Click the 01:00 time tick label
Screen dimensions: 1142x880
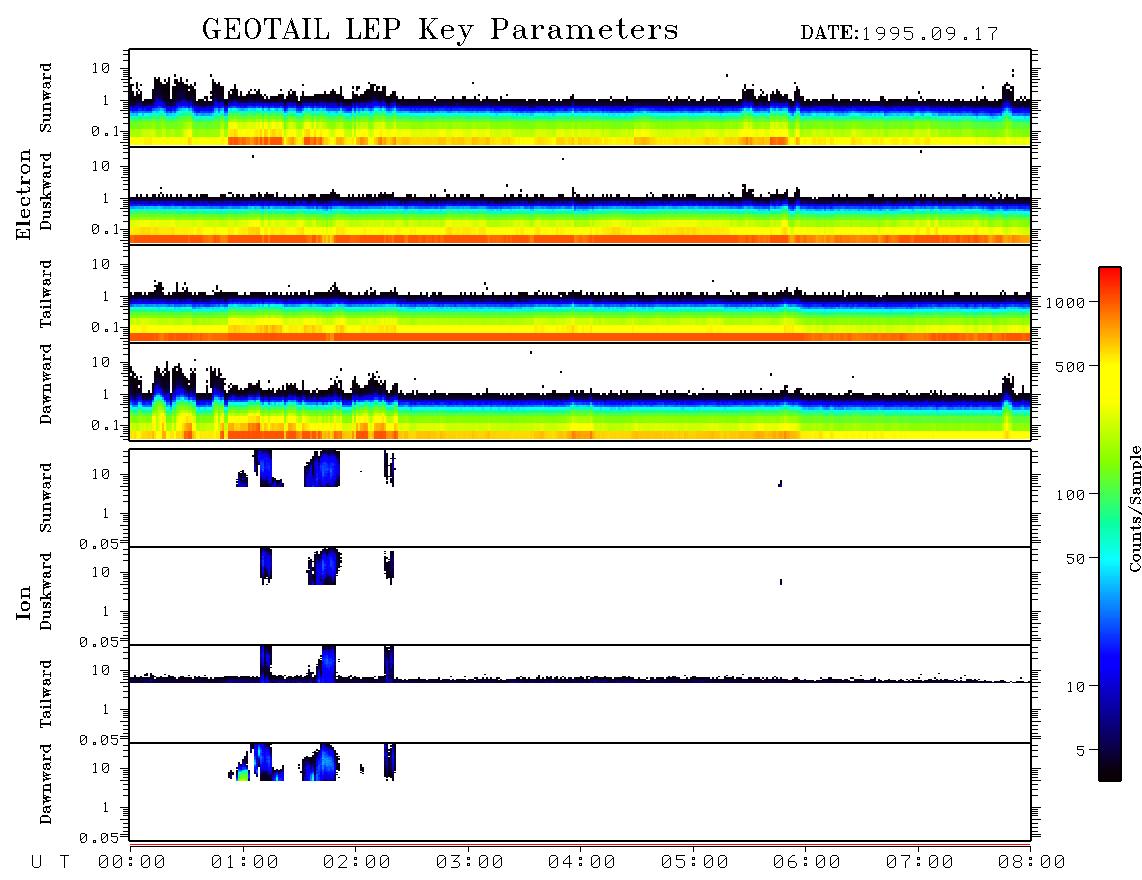click(245, 863)
